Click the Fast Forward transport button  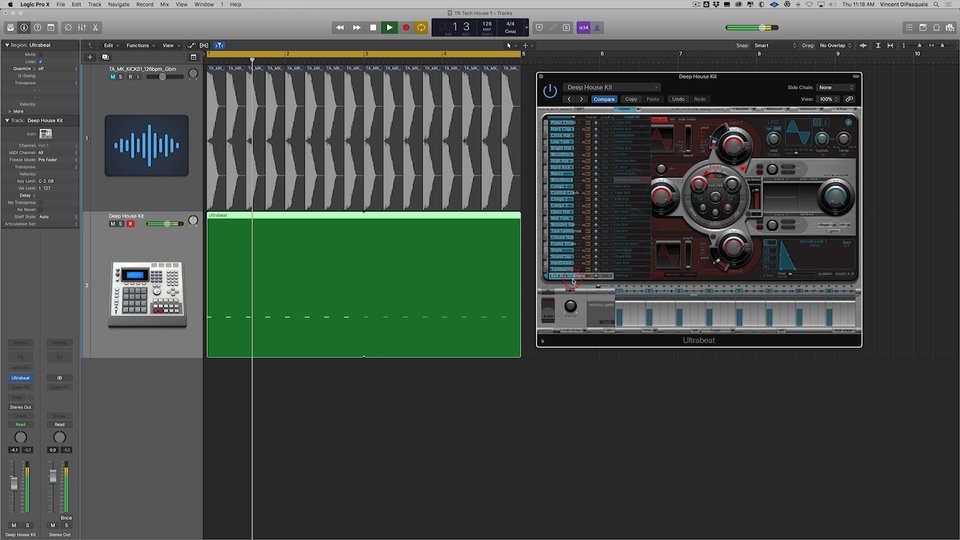pyautogui.click(x=356, y=28)
